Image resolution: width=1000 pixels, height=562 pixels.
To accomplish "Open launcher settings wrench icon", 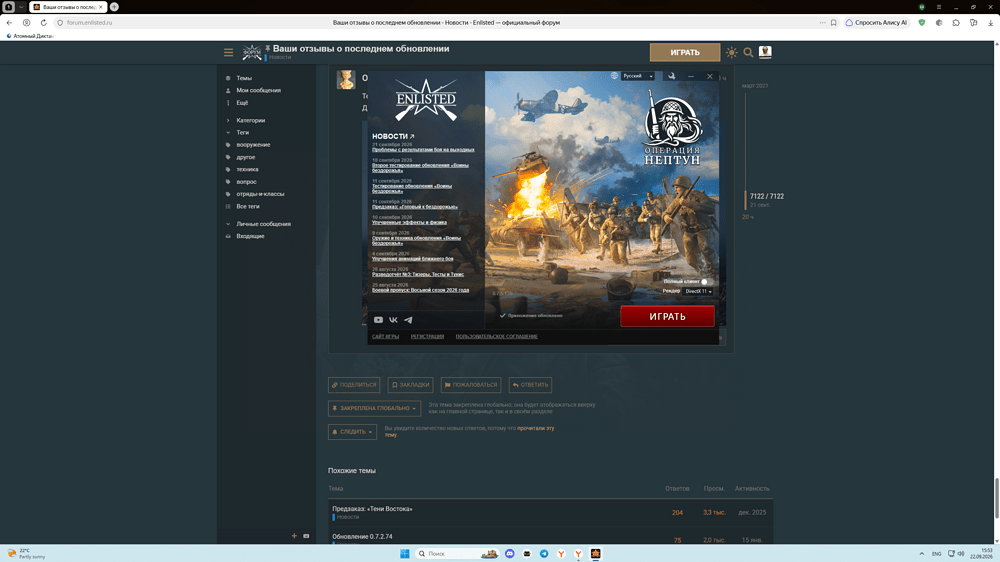I will pos(672,76).
